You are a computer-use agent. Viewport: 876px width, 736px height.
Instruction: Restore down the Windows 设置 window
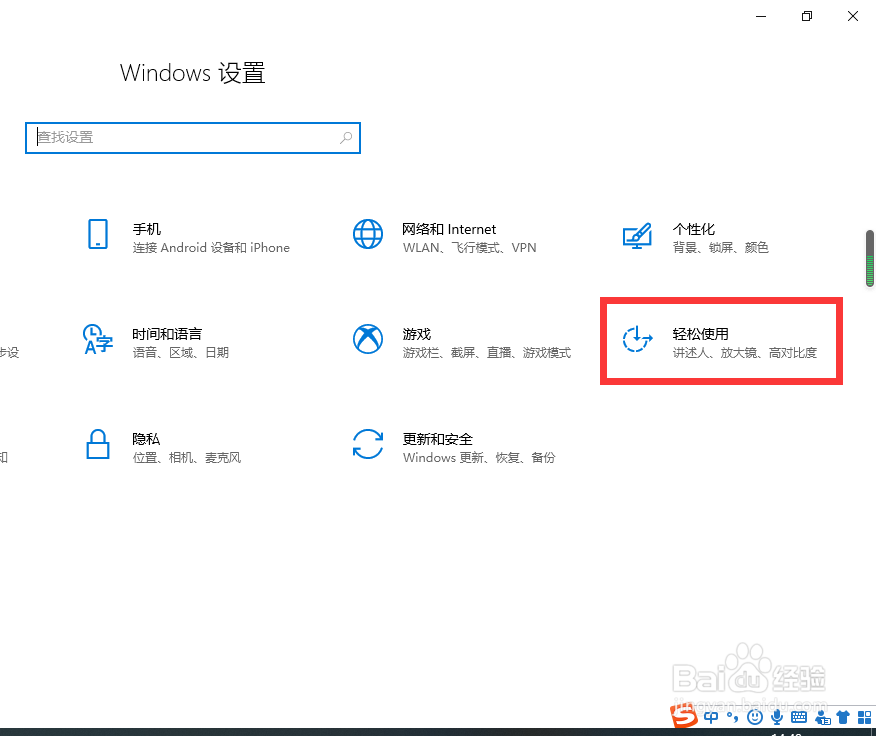click(807, 16)
